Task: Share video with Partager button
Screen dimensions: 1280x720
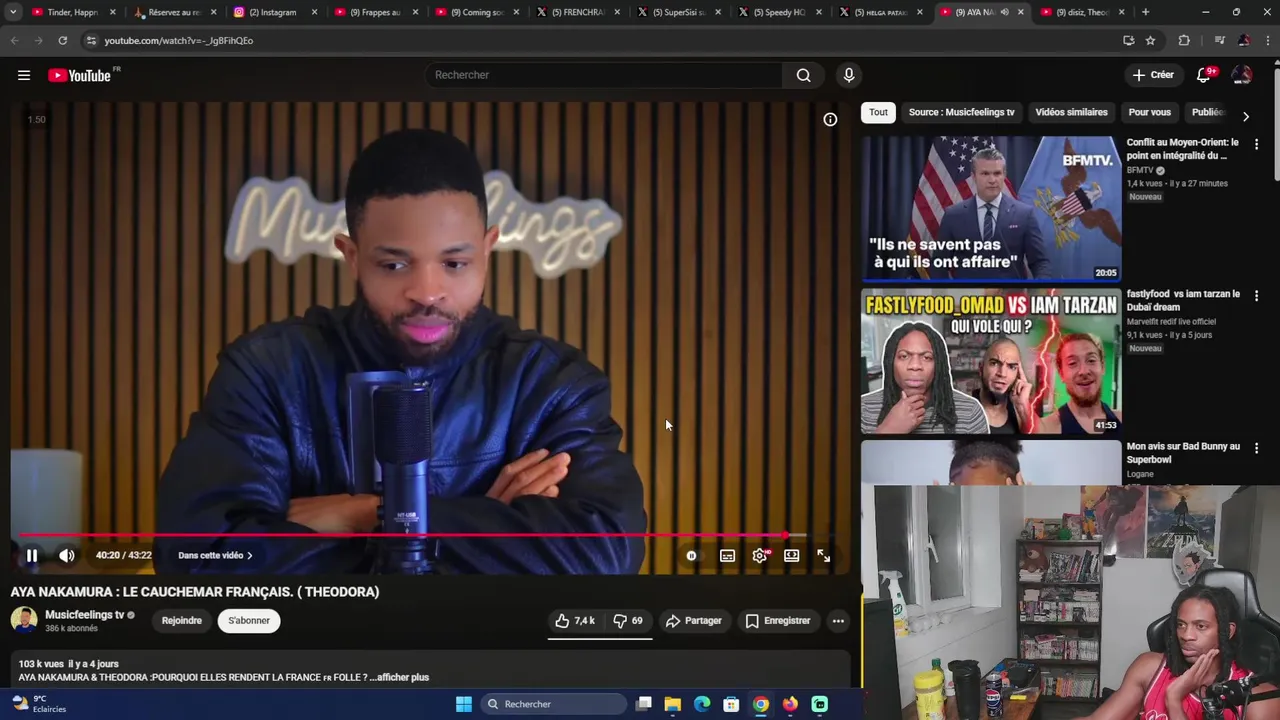Action: 694,621
